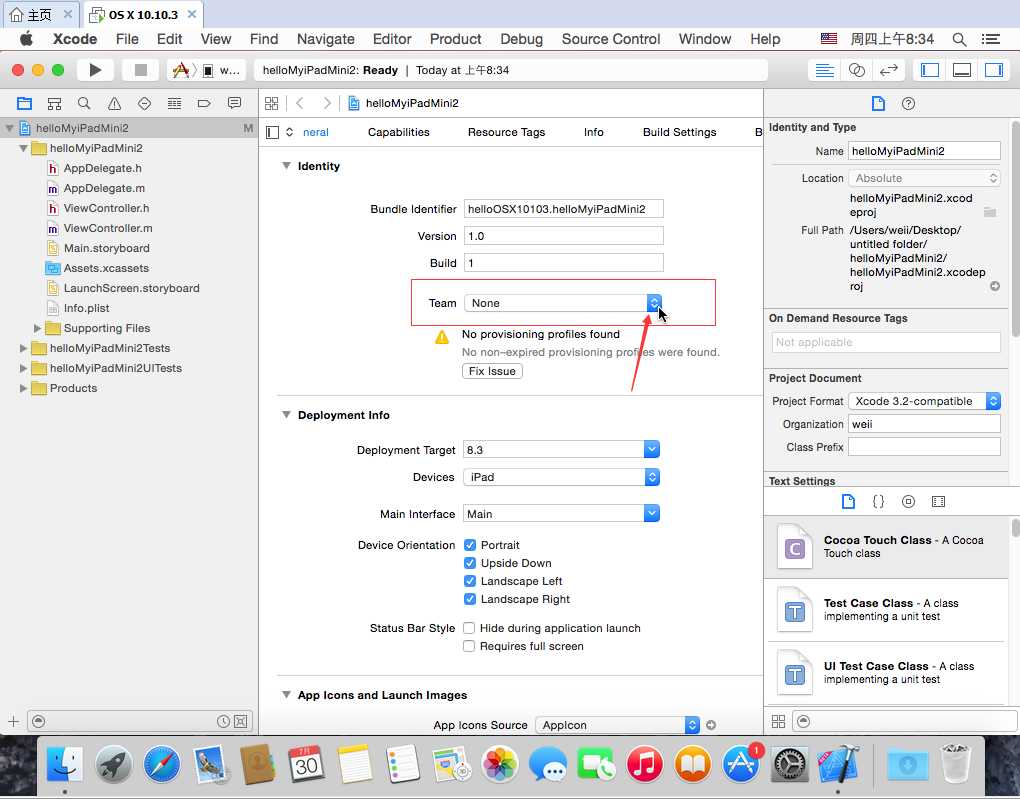Viewport: 1020px width, 799px height.
Task: Switch to the Capabilities tab
Action: point(399,132)
